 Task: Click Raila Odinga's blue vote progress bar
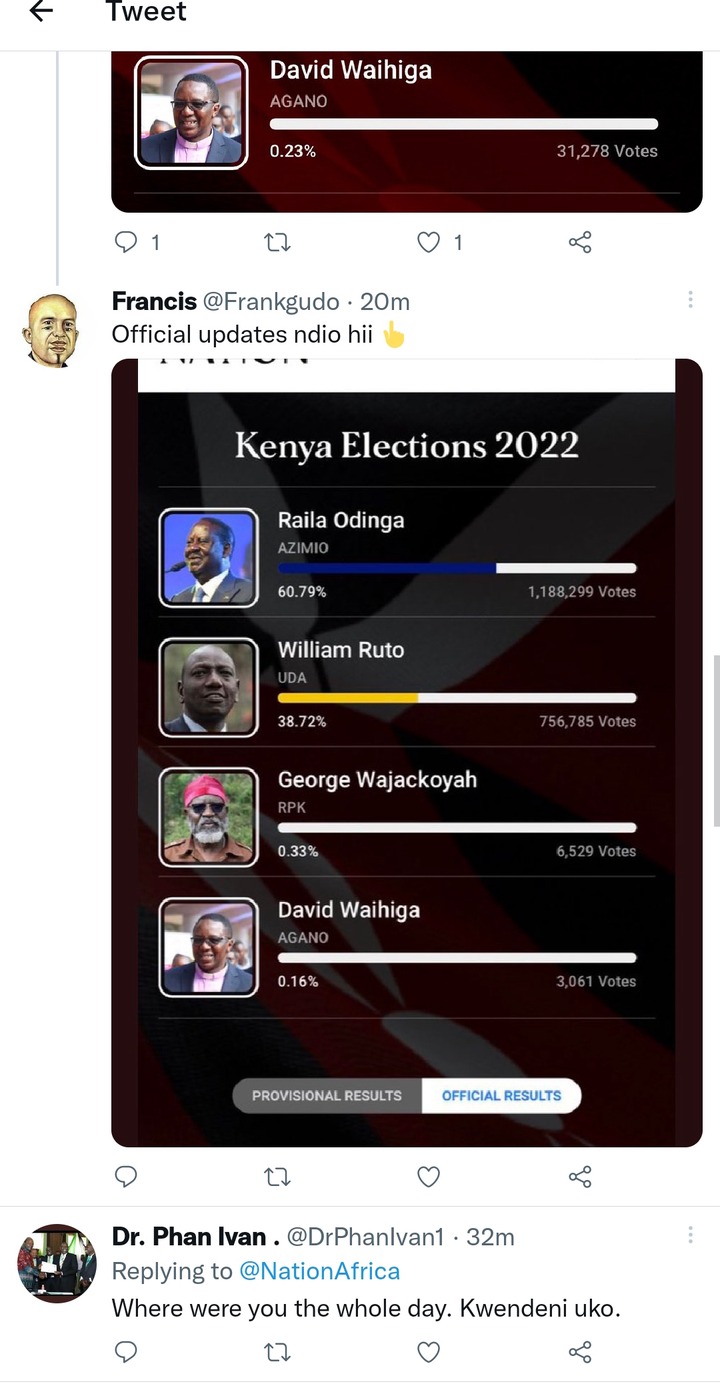point(387,568)
